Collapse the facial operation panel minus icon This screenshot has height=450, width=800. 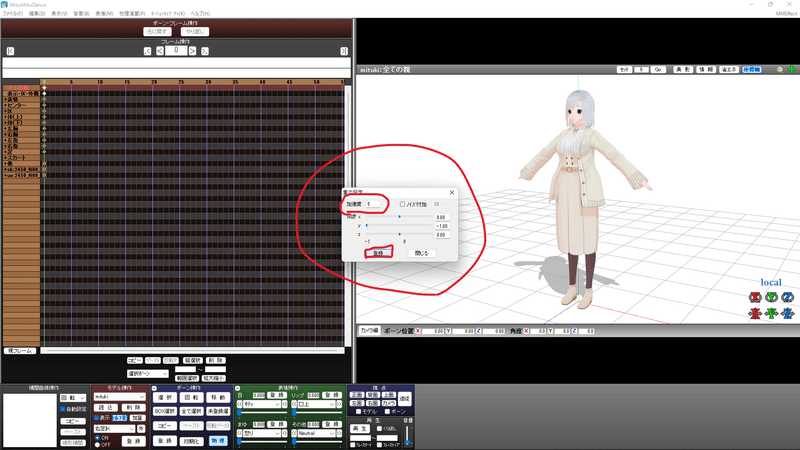[237, 388]
